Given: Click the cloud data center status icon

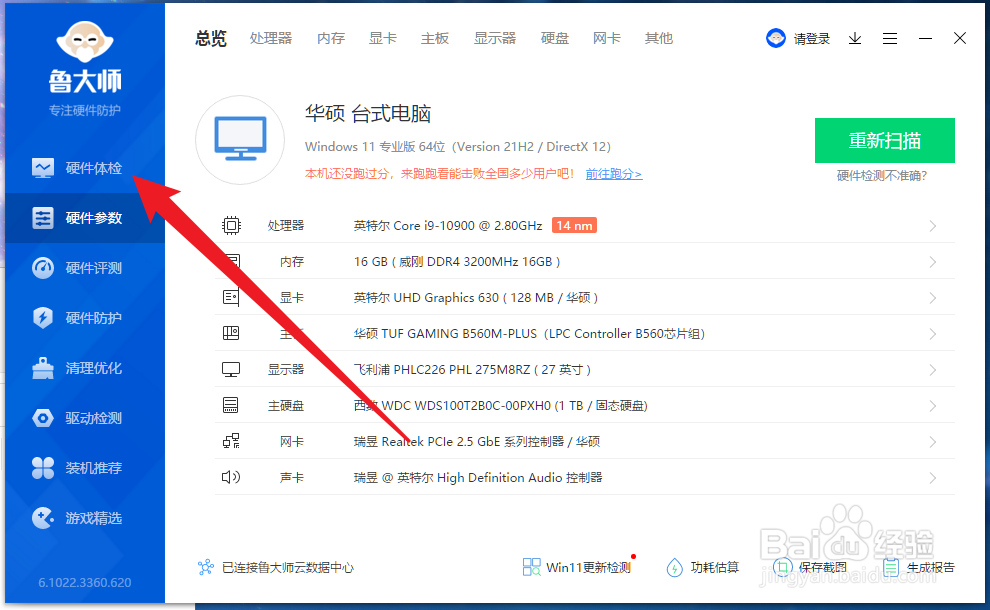Looking at the screenshot, I should click(206, 567).
